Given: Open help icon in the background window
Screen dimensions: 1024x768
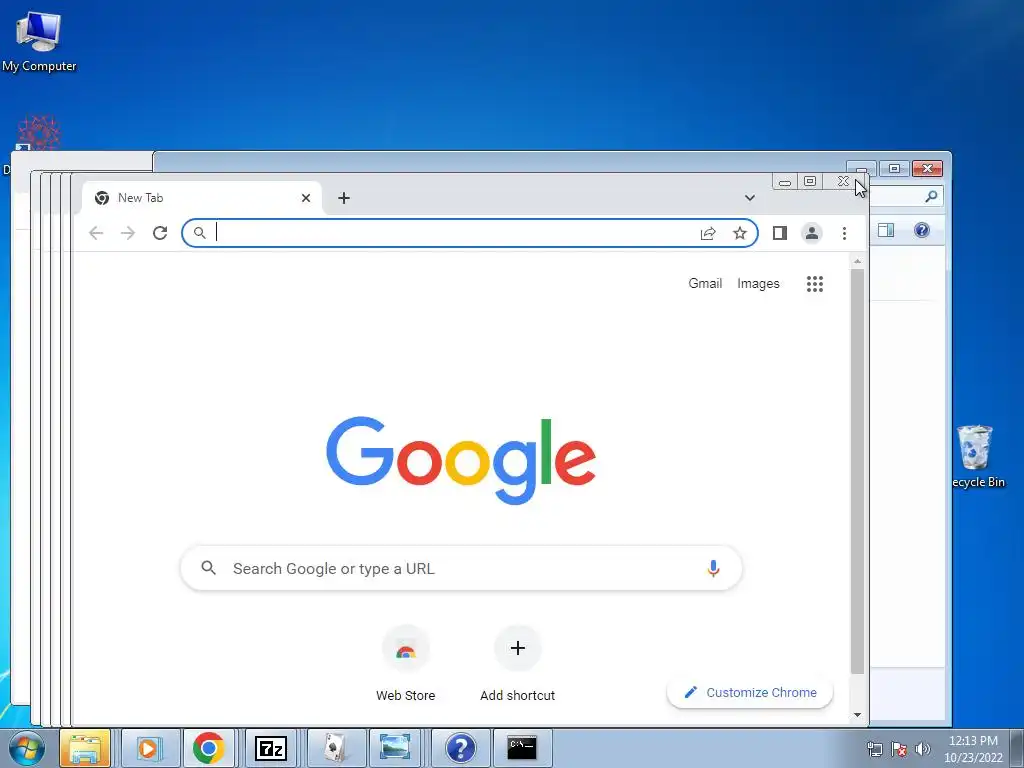Looking at the screenshot, I should (921, 230).
